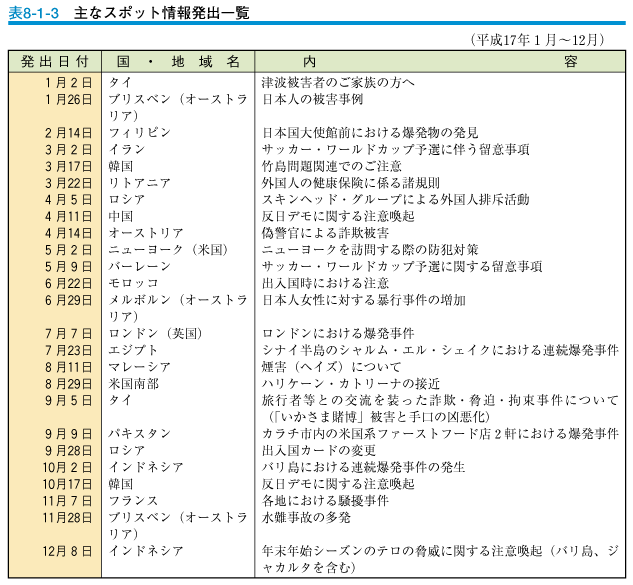Select the date 3月17日

click(x=68, y=166)
